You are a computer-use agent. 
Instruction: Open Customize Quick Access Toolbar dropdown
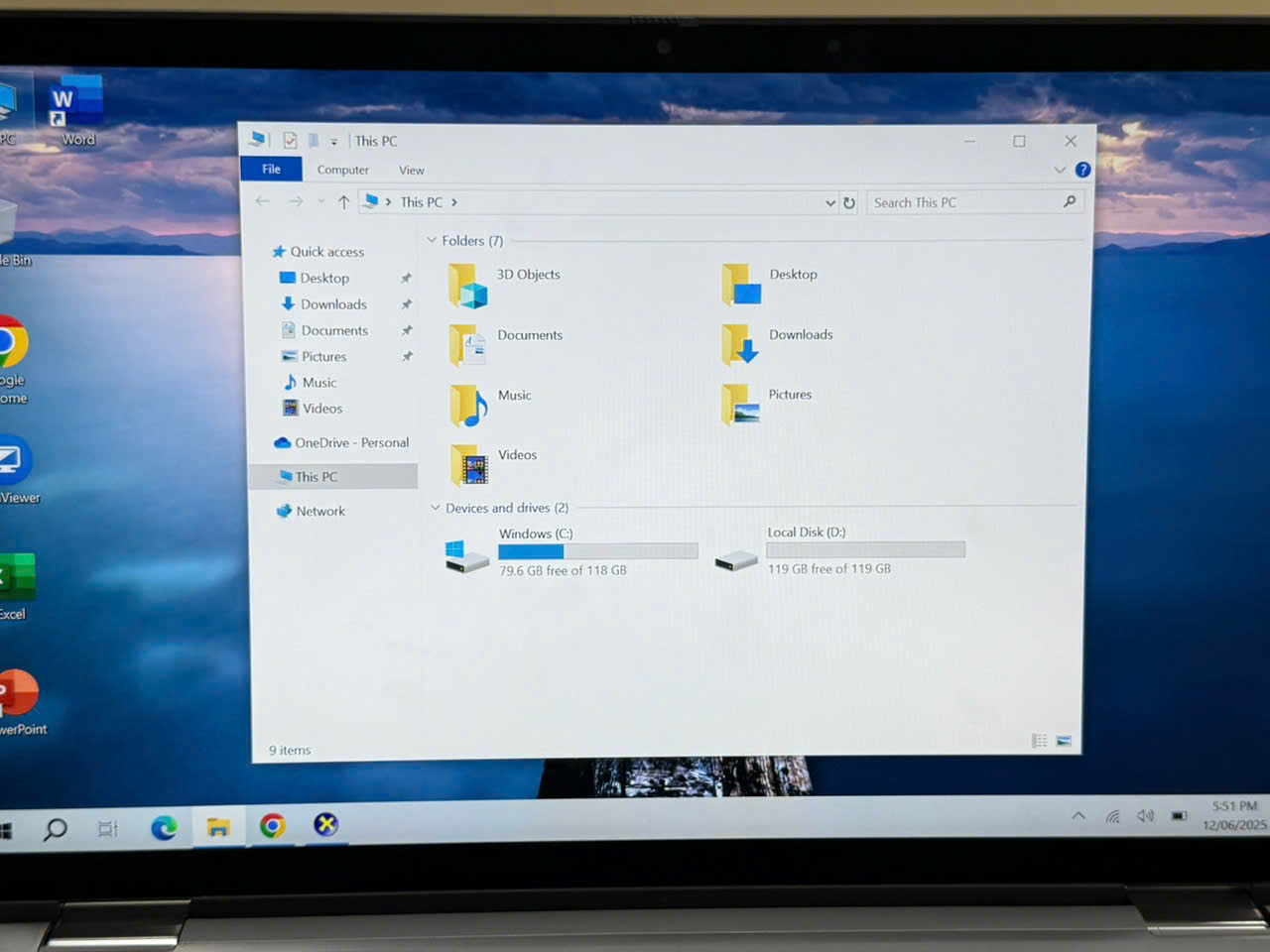[334, 142]
